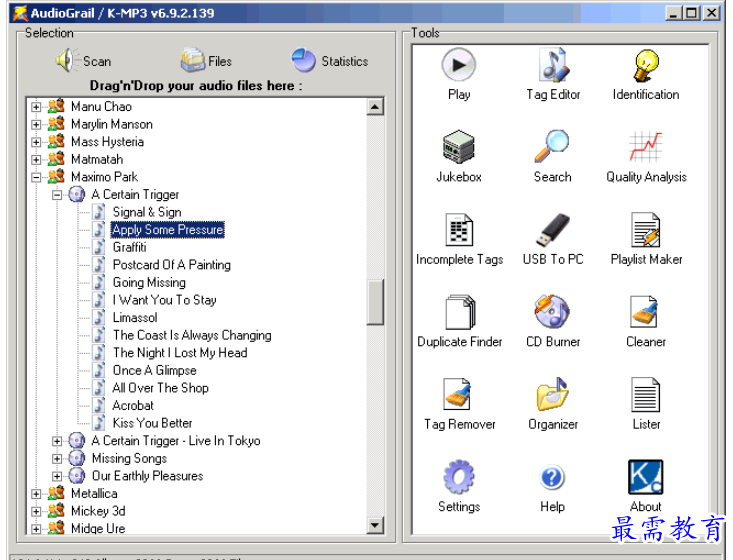Open Settings gear tool

459,487
